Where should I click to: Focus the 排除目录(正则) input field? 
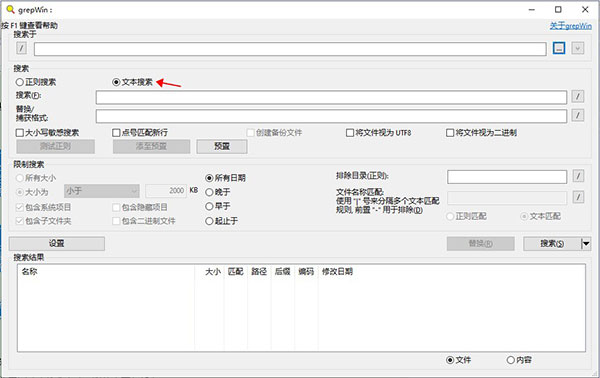tap(507, 177)
